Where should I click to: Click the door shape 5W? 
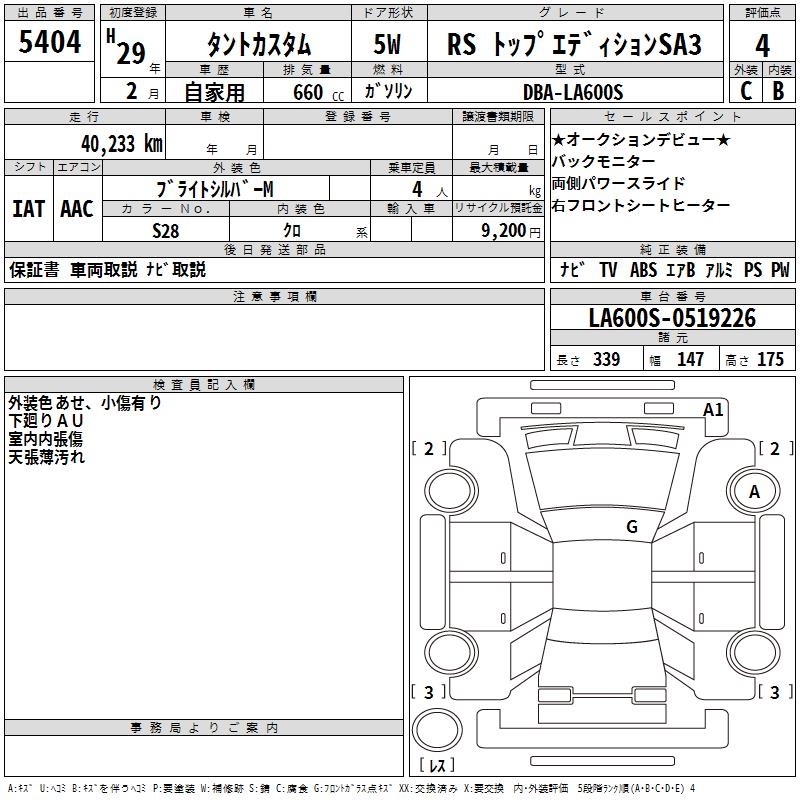coord(388,44)
